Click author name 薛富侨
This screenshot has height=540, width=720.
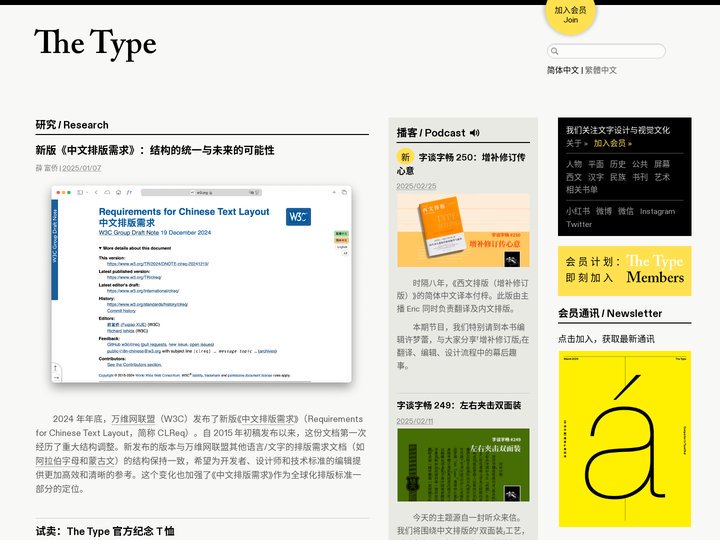[x=47, y=168]
